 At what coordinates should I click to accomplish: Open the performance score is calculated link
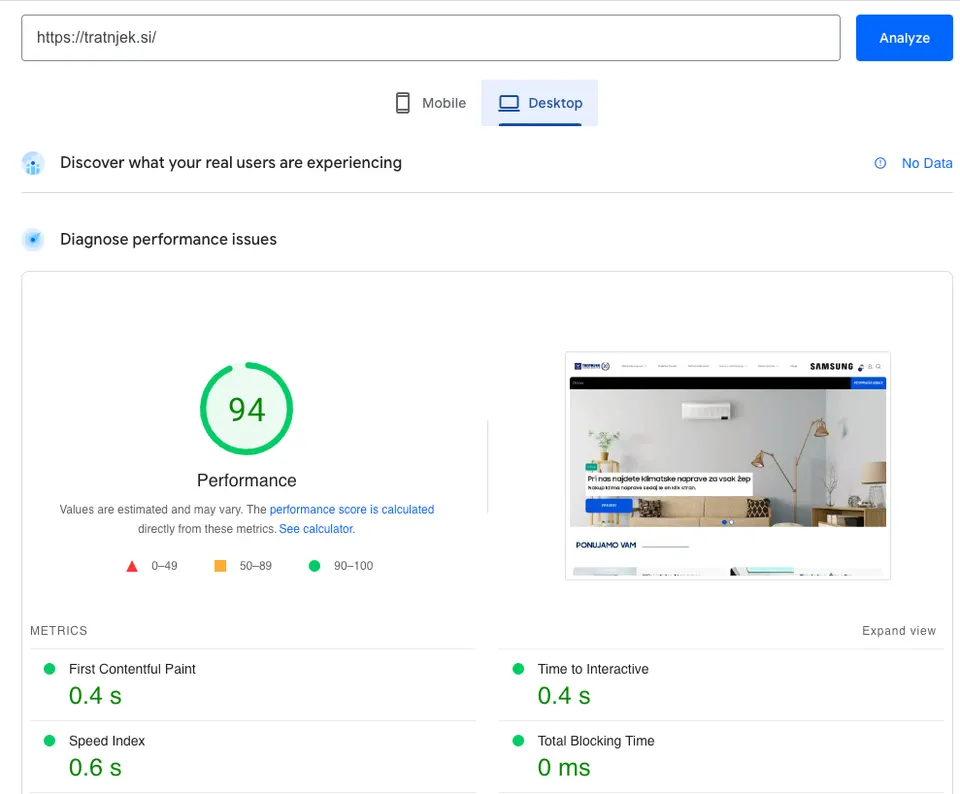tap(351, 509)
